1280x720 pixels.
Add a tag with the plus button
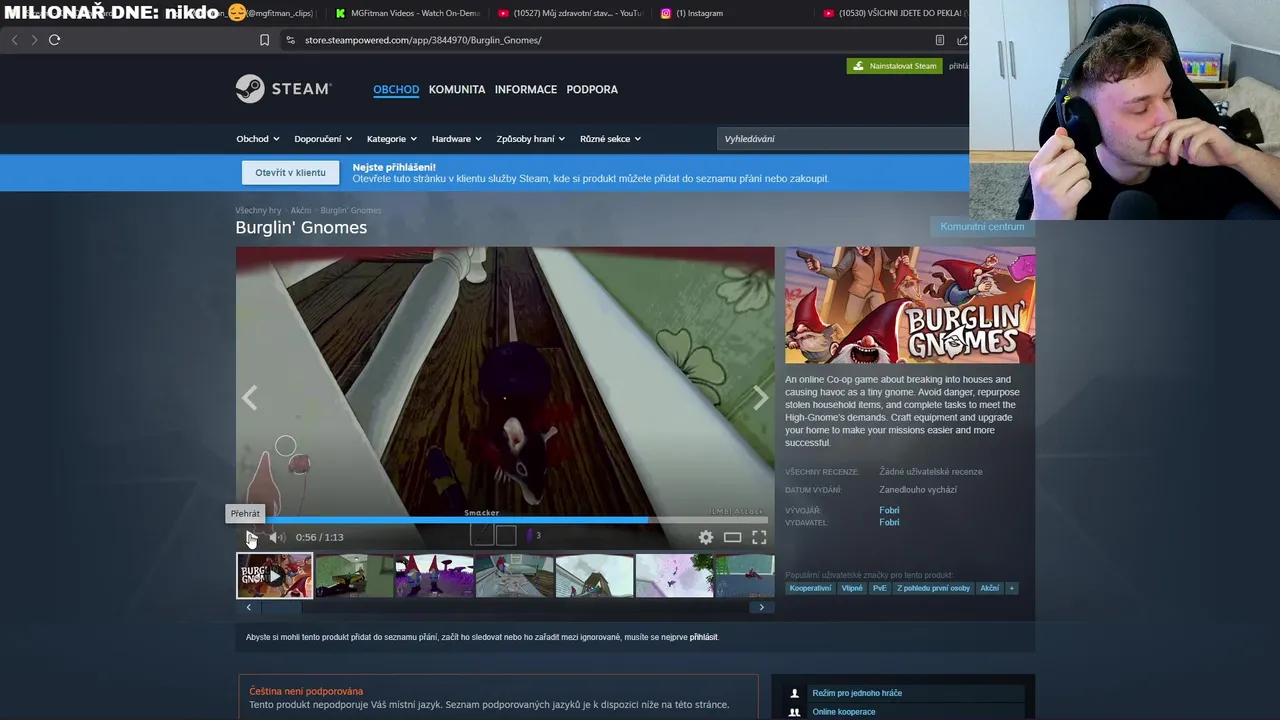[1012, 588]
